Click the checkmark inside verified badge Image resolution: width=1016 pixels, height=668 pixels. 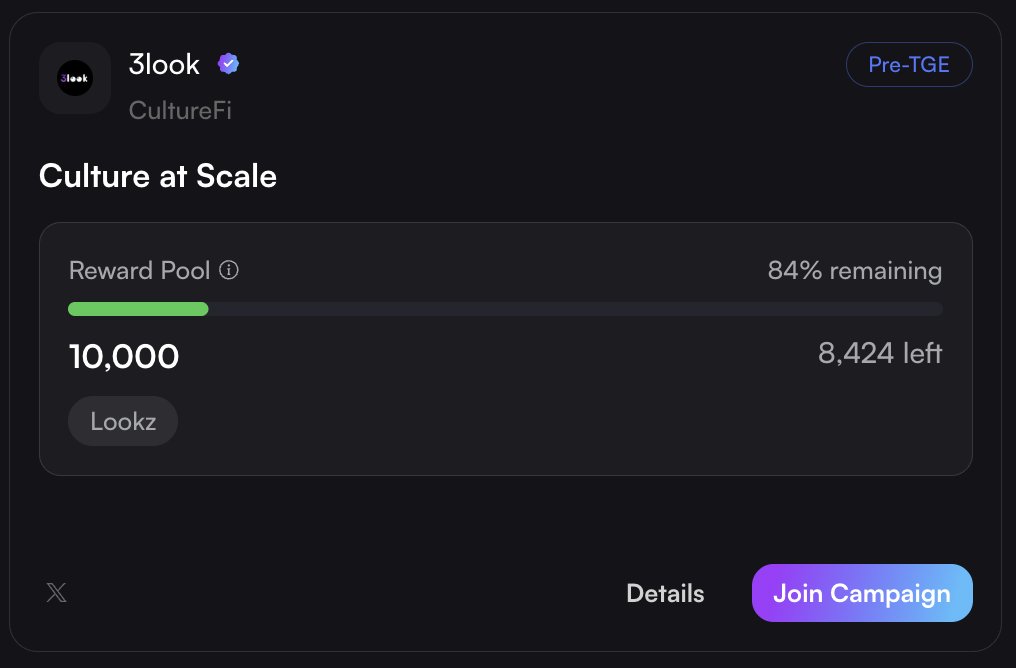coord(228,63)
